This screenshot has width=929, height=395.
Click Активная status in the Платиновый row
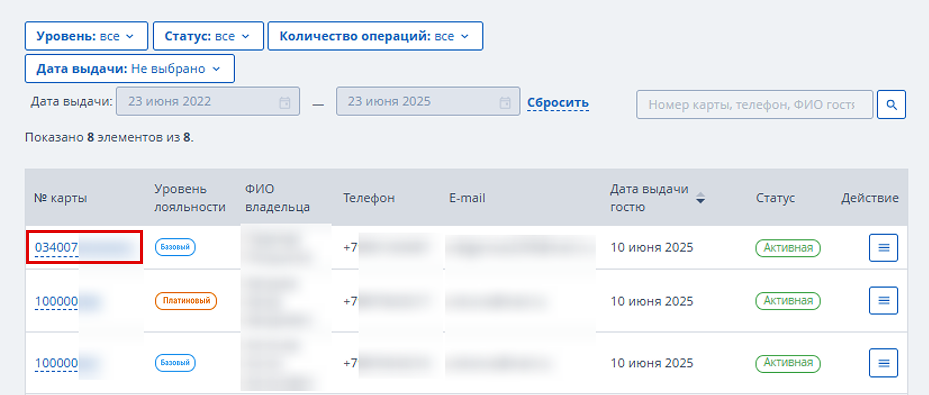tap(787, 301)
